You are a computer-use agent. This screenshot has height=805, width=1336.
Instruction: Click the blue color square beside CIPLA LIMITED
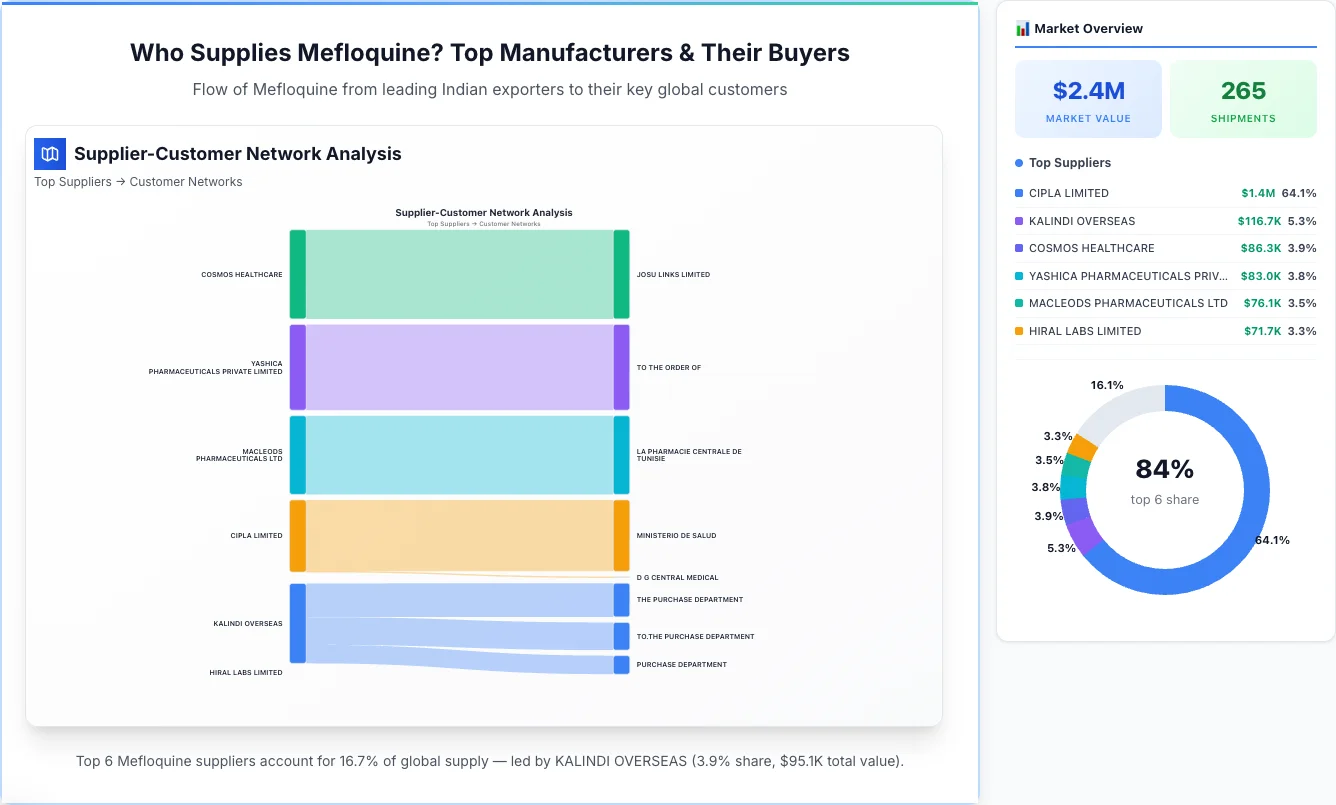click(1018, 193)
